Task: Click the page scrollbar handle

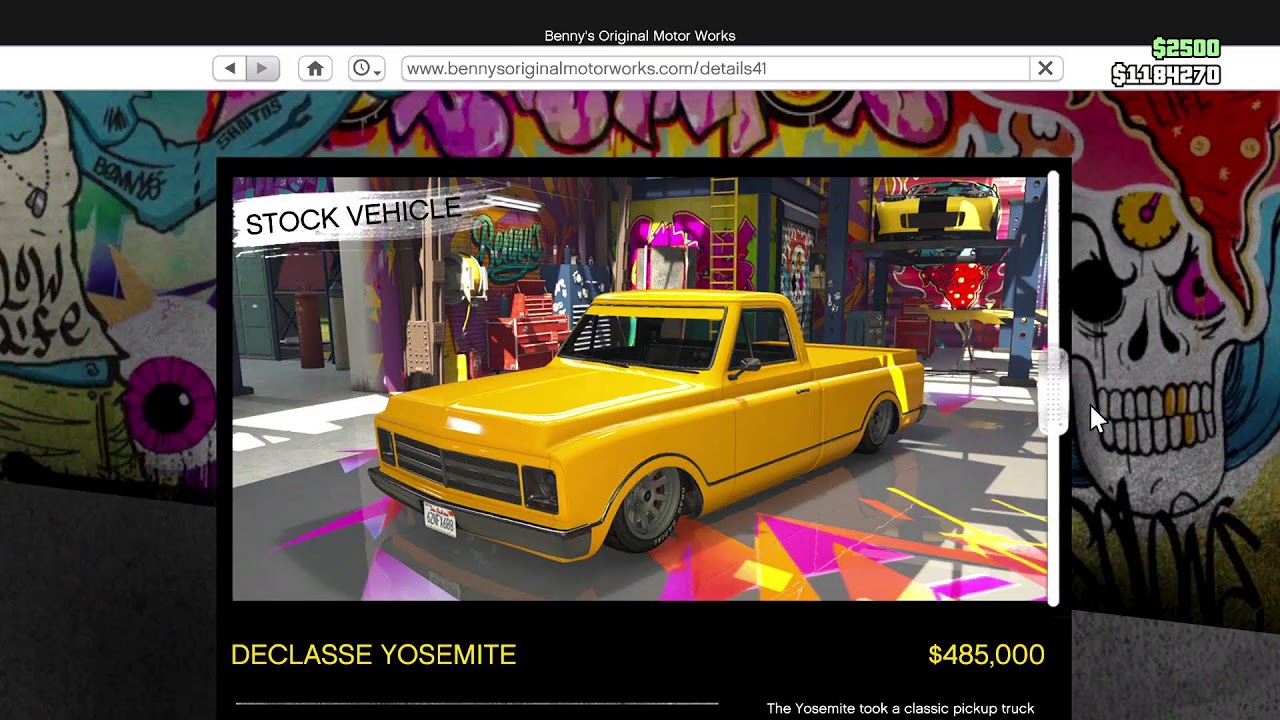Action: pos(1052,392)
